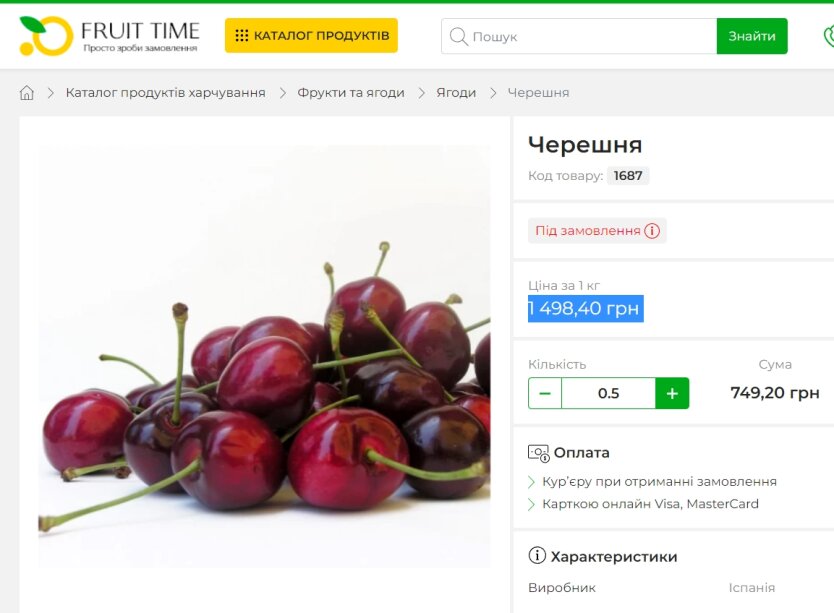The width and height of the screenshot is (834, 613).
Task: Click the quantity field showing 0.5
Action: point(608,393)
